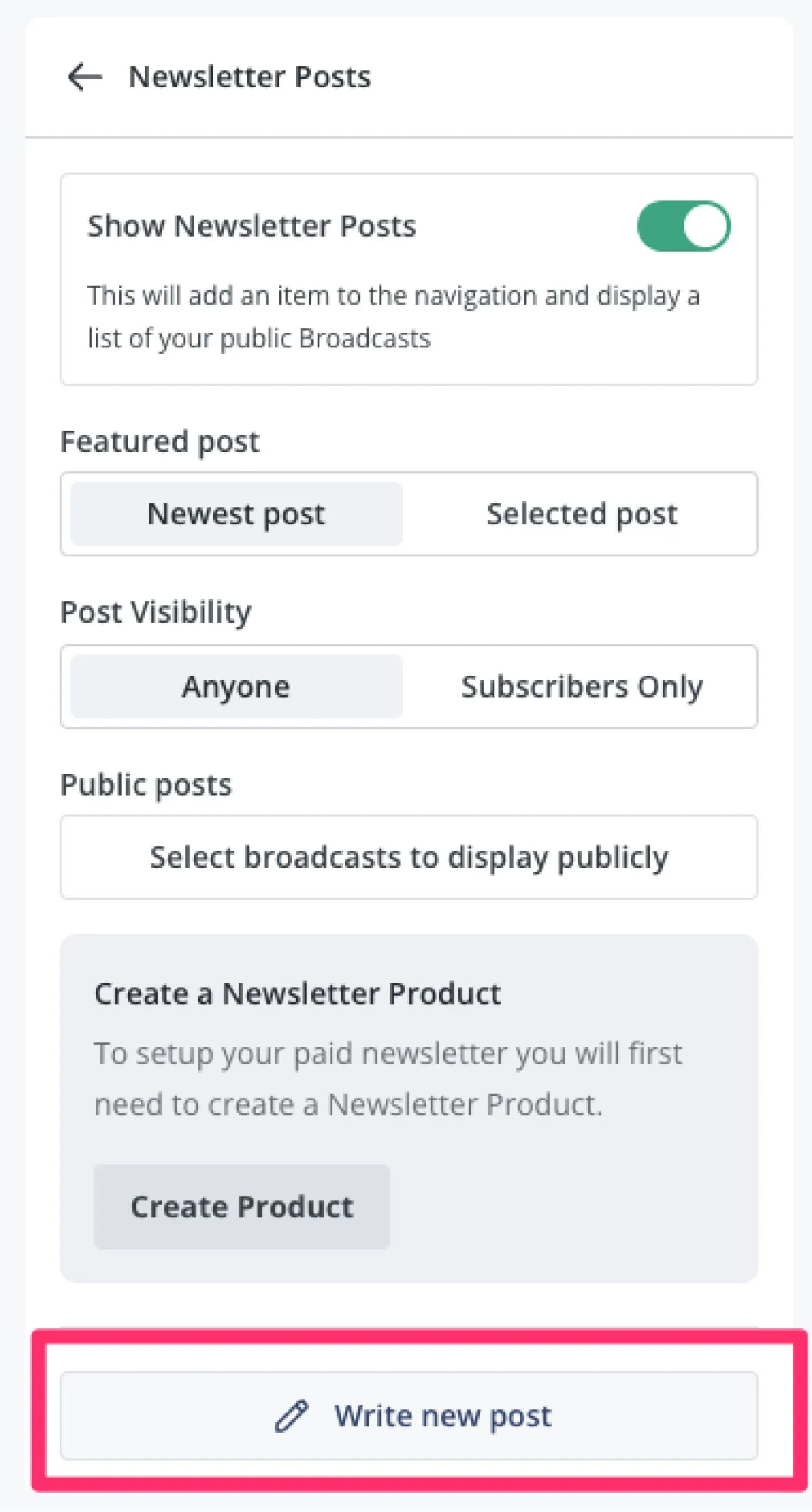The height and width of the screenshot is (1512, 812).
Task: Click the Write new post text
Action: coord(443,1416)
